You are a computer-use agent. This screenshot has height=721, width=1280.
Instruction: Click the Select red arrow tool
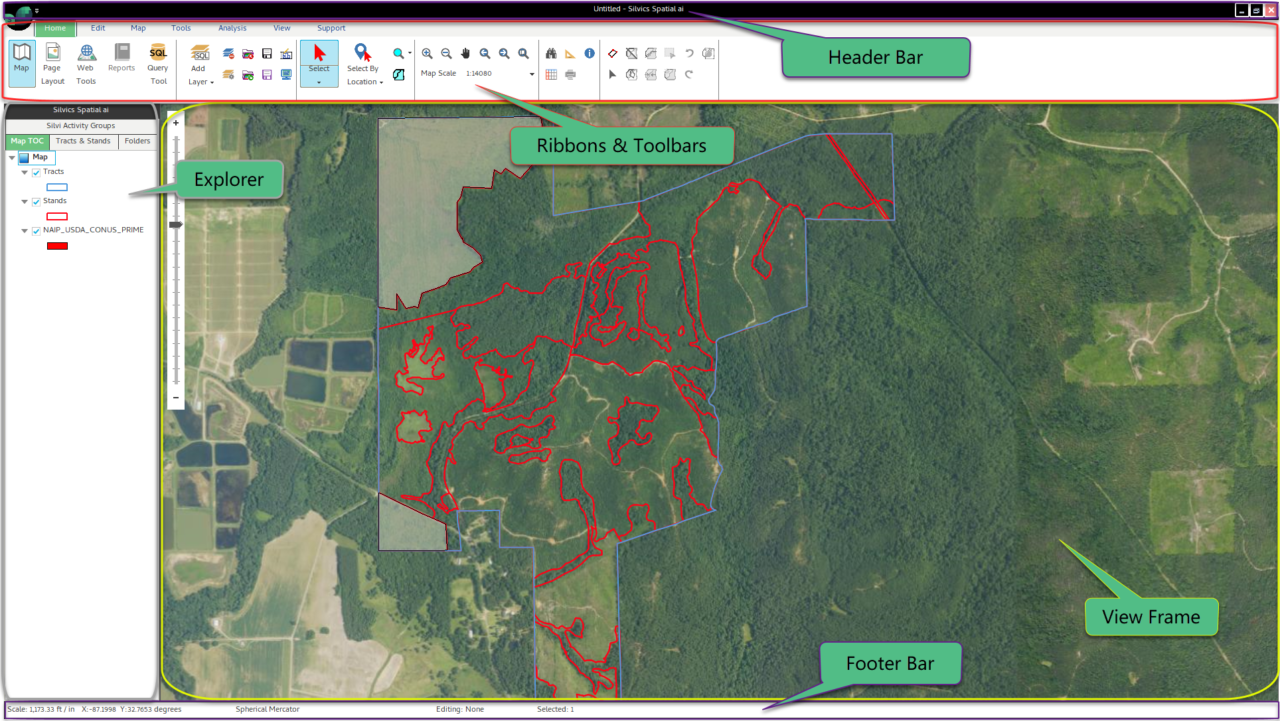[x=319, y=55]
